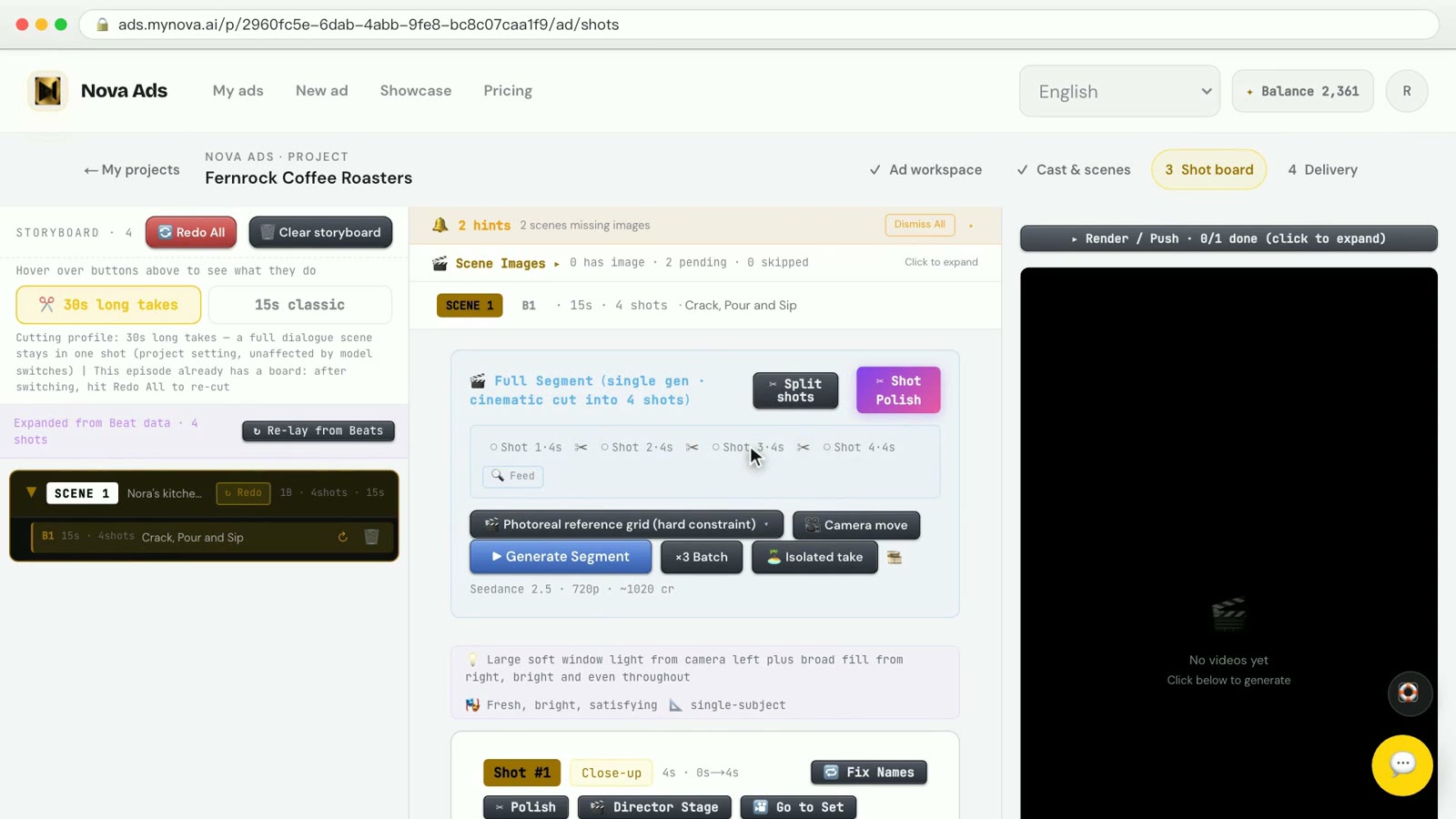
Task: Collapse the SCENE 1 storyboard triangle
Action: click(31, 492)
